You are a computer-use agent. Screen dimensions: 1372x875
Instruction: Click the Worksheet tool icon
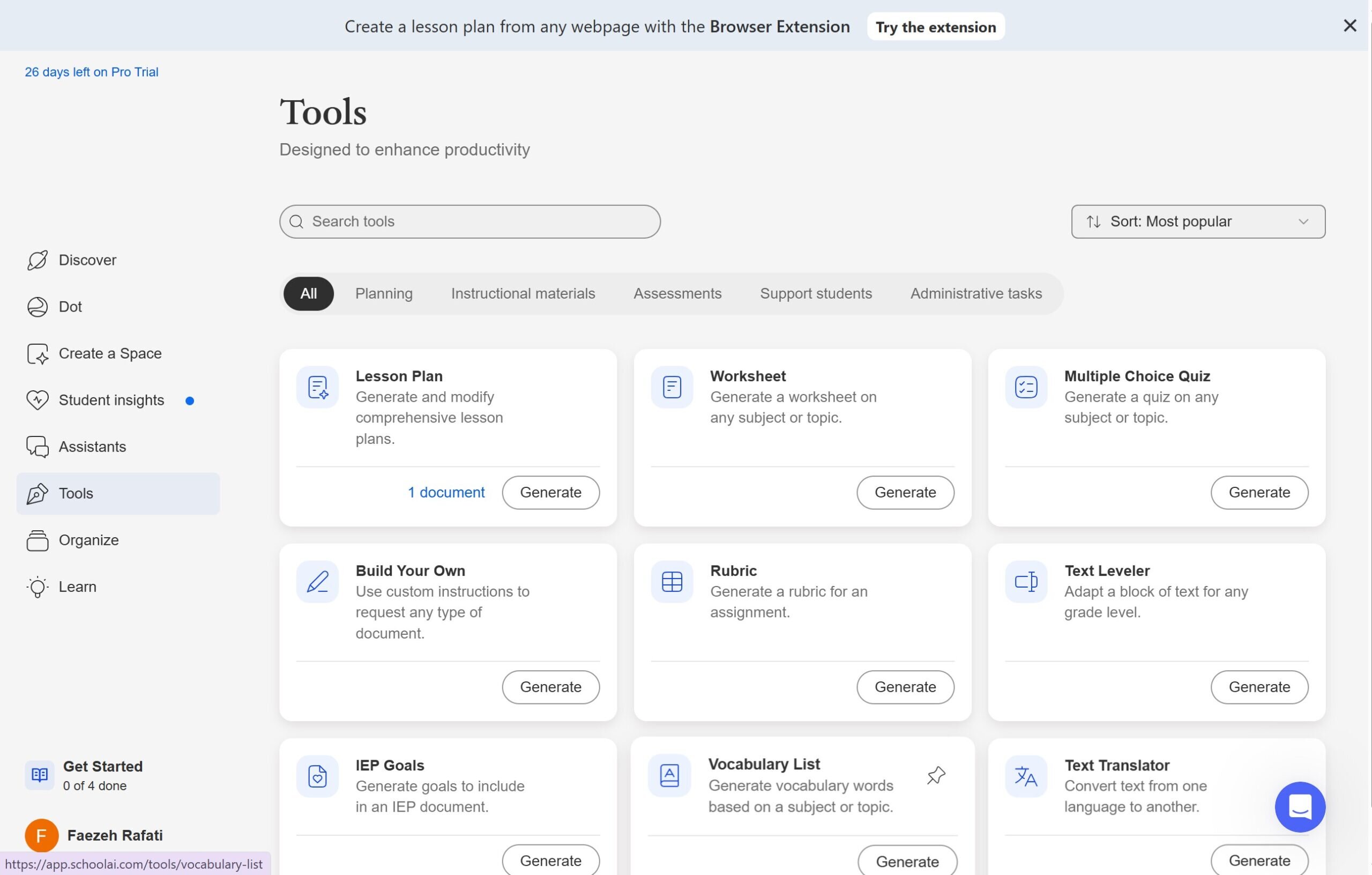click(672, 388)
